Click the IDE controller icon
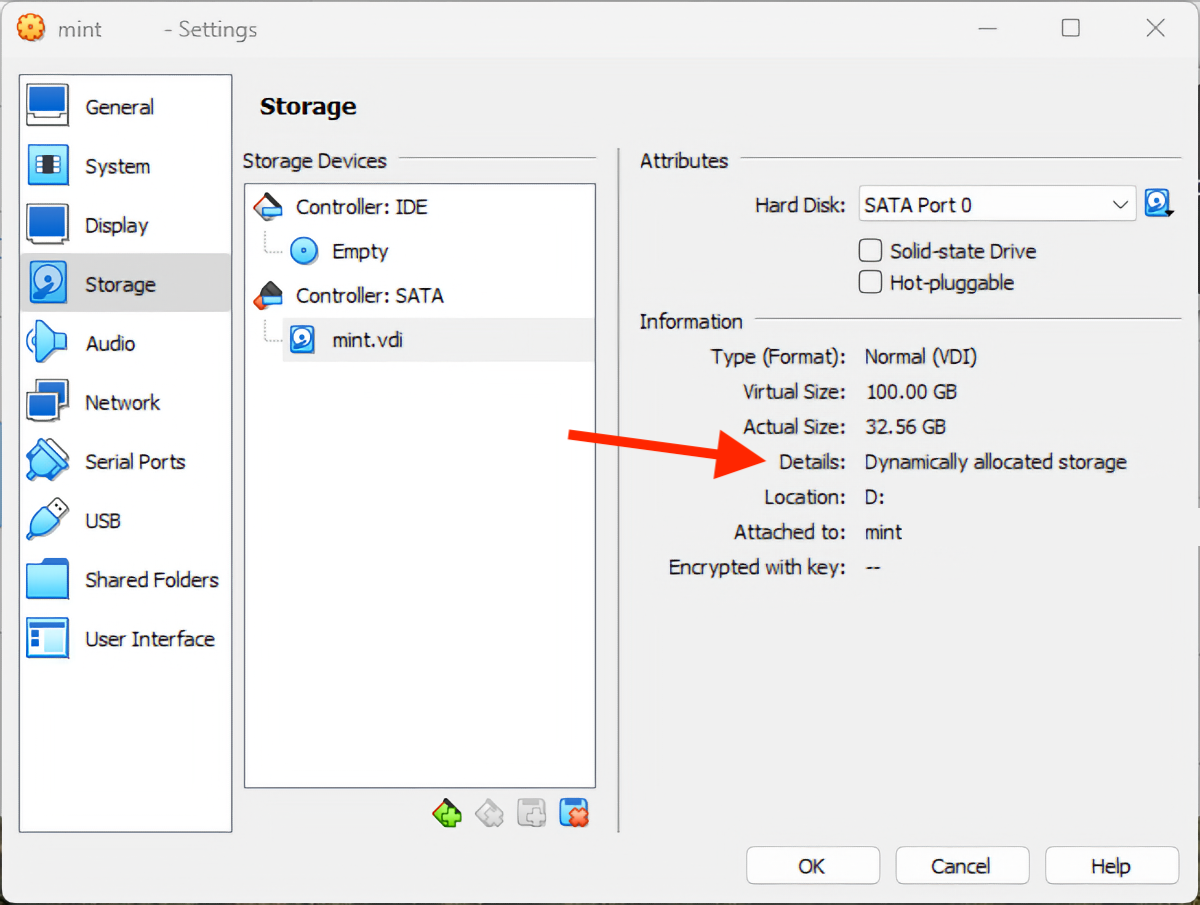 (x=269, y=207)
